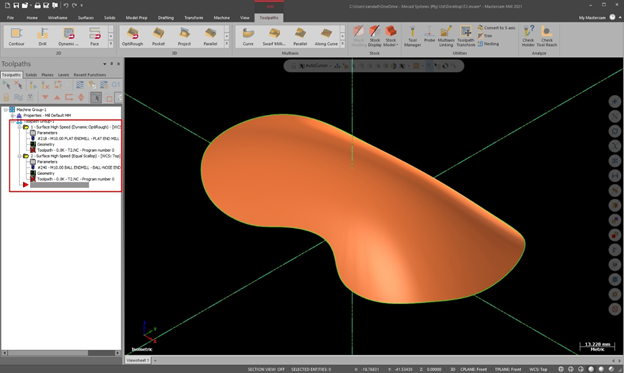The image size is (624, 373).
Task: Open the File menu
Action: (x=10, y=18)
